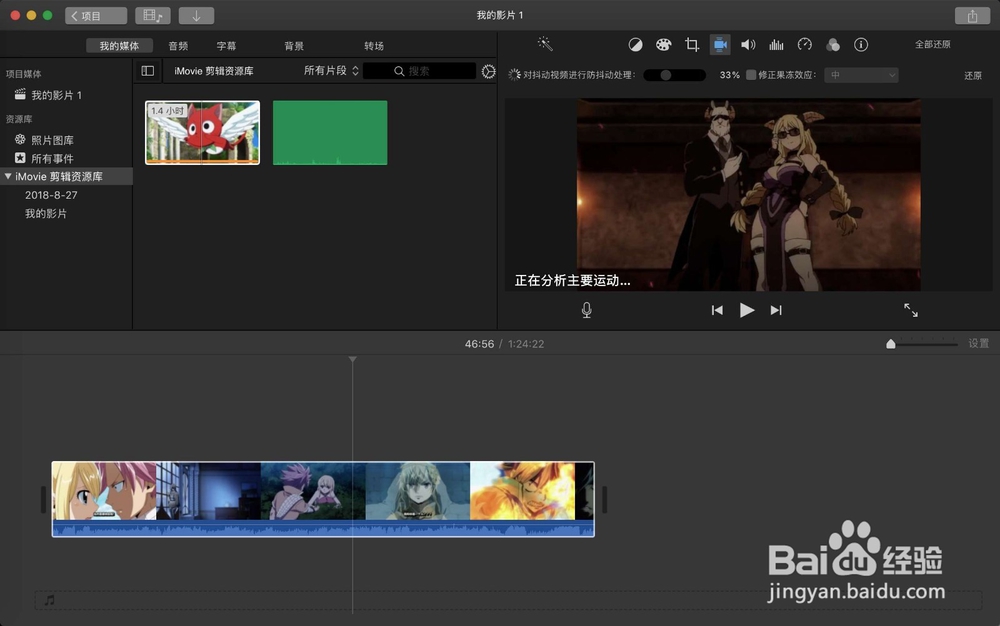Viewport: 1000px width, 626px height.
Task: Open rolling shutter strength dropdown
Action: (x=861, y=75)
